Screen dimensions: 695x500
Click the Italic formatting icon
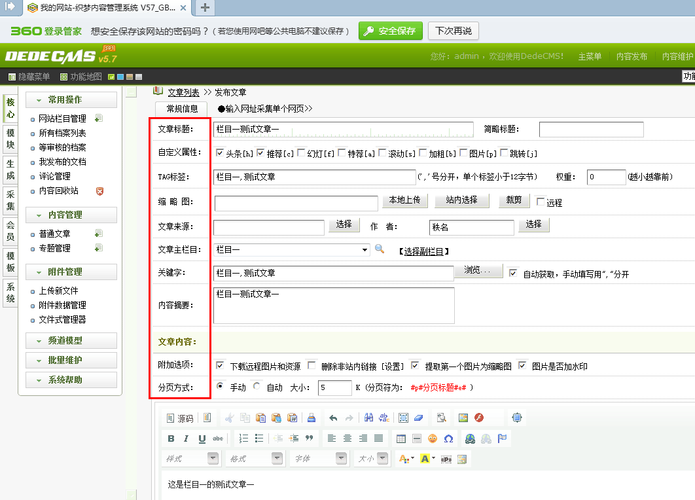[188, 438]
